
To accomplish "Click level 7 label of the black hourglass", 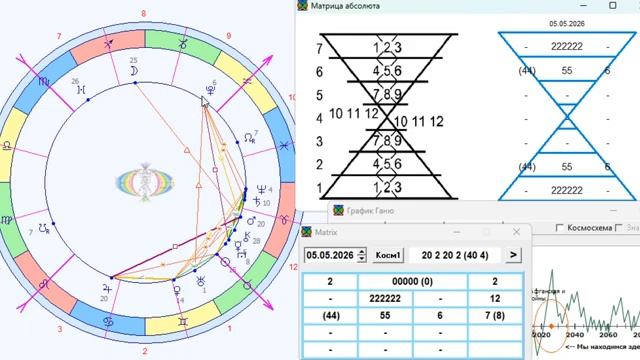I will point(319,49).
